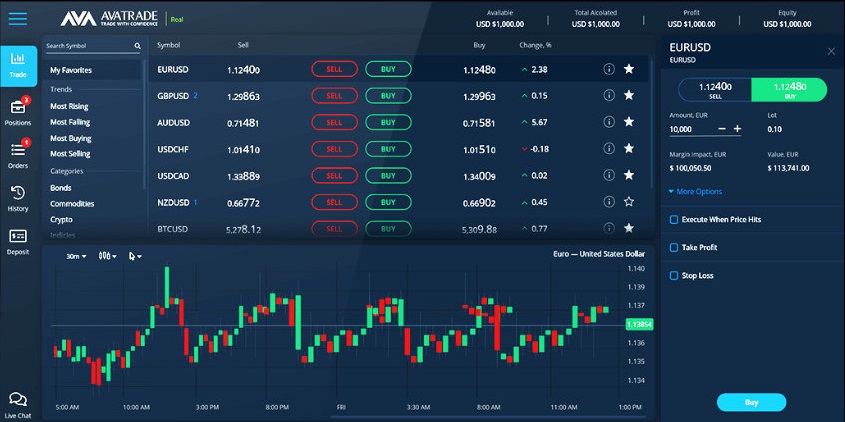Select Most Falling trend

(x=70, y=122)
